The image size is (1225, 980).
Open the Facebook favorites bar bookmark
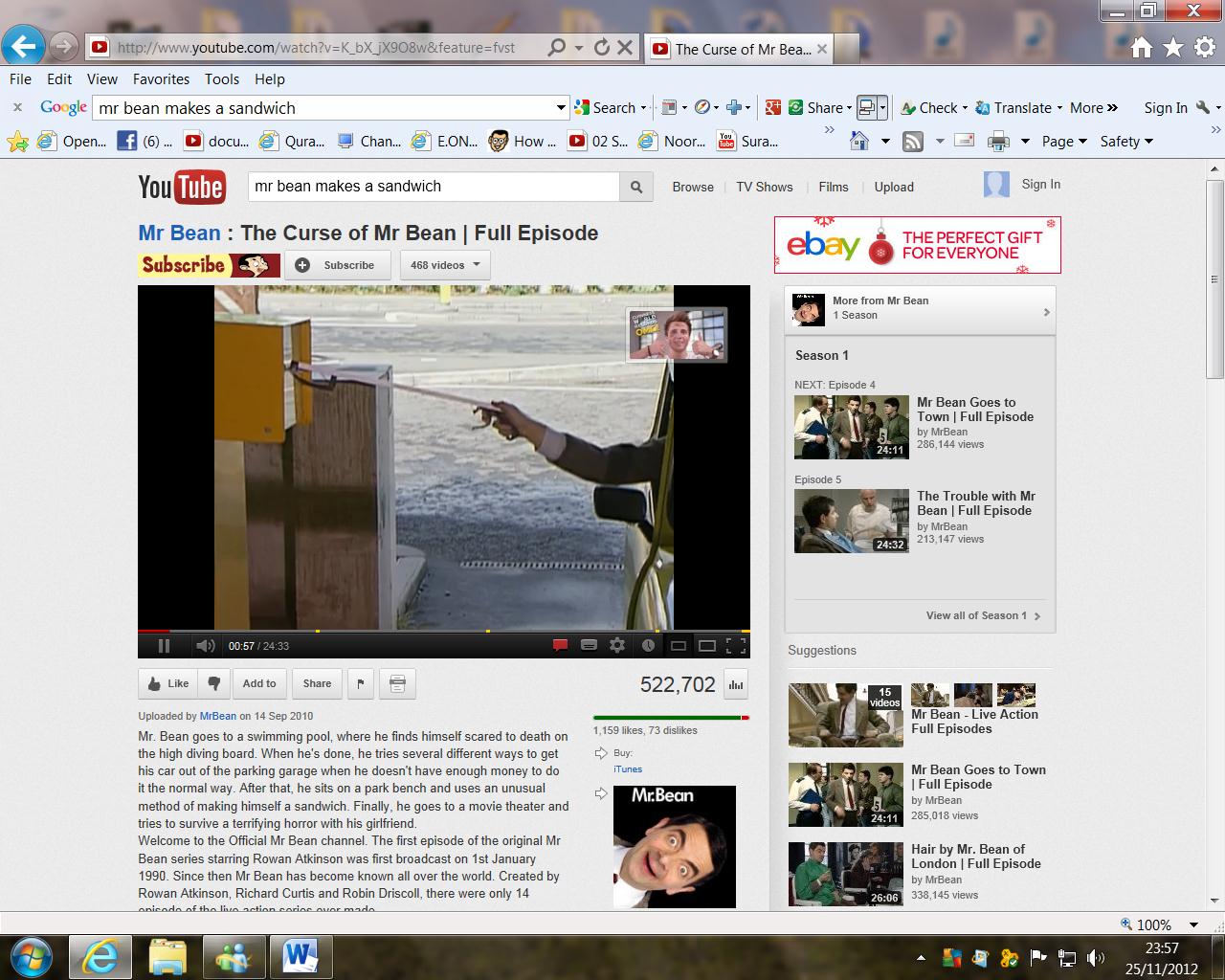(x=145, y=142)
